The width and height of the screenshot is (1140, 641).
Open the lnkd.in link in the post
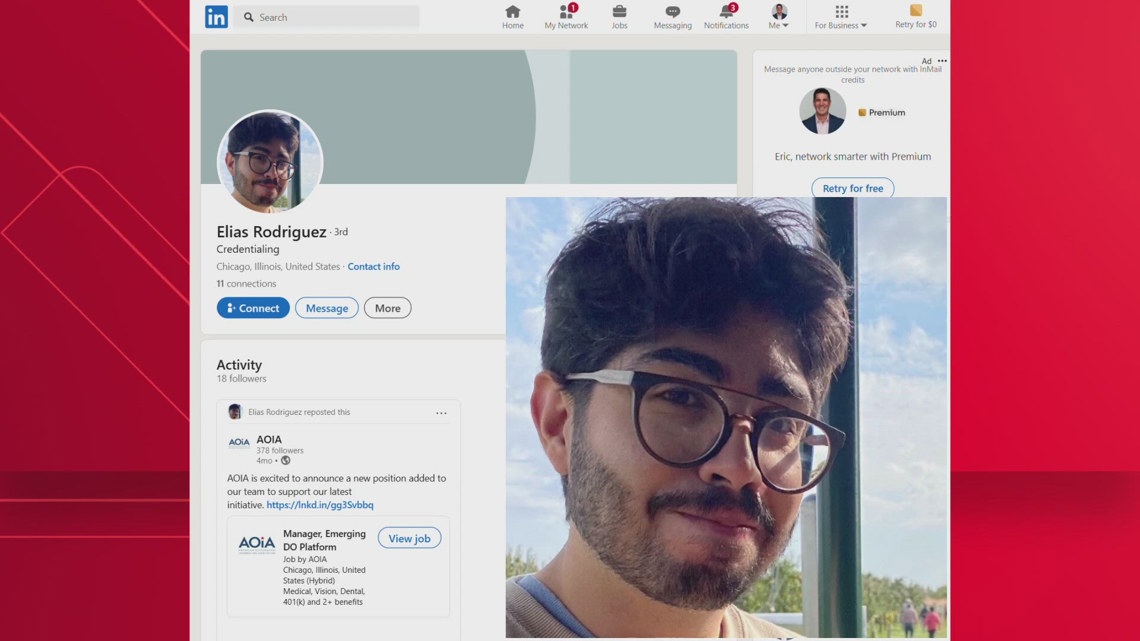coord(320,505)
